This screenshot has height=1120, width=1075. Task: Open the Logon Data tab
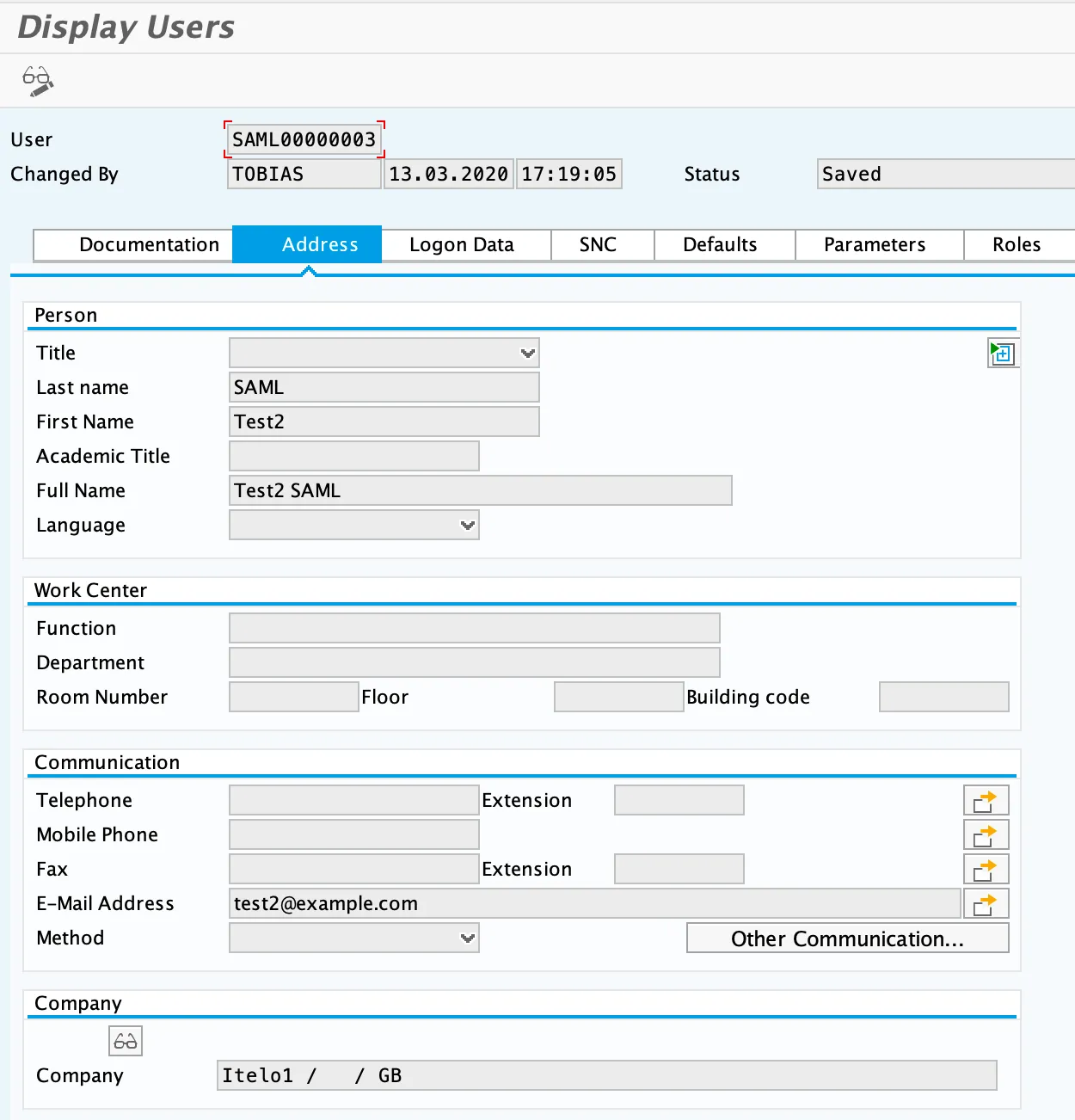(462, 245)
